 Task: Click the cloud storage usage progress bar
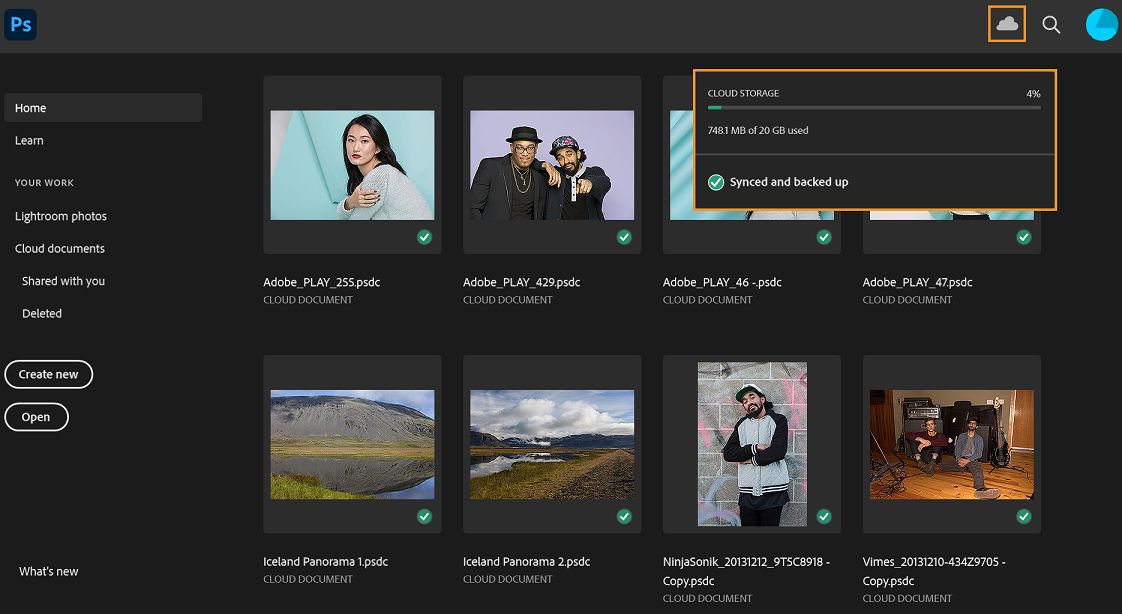click(x=875, y=107)
